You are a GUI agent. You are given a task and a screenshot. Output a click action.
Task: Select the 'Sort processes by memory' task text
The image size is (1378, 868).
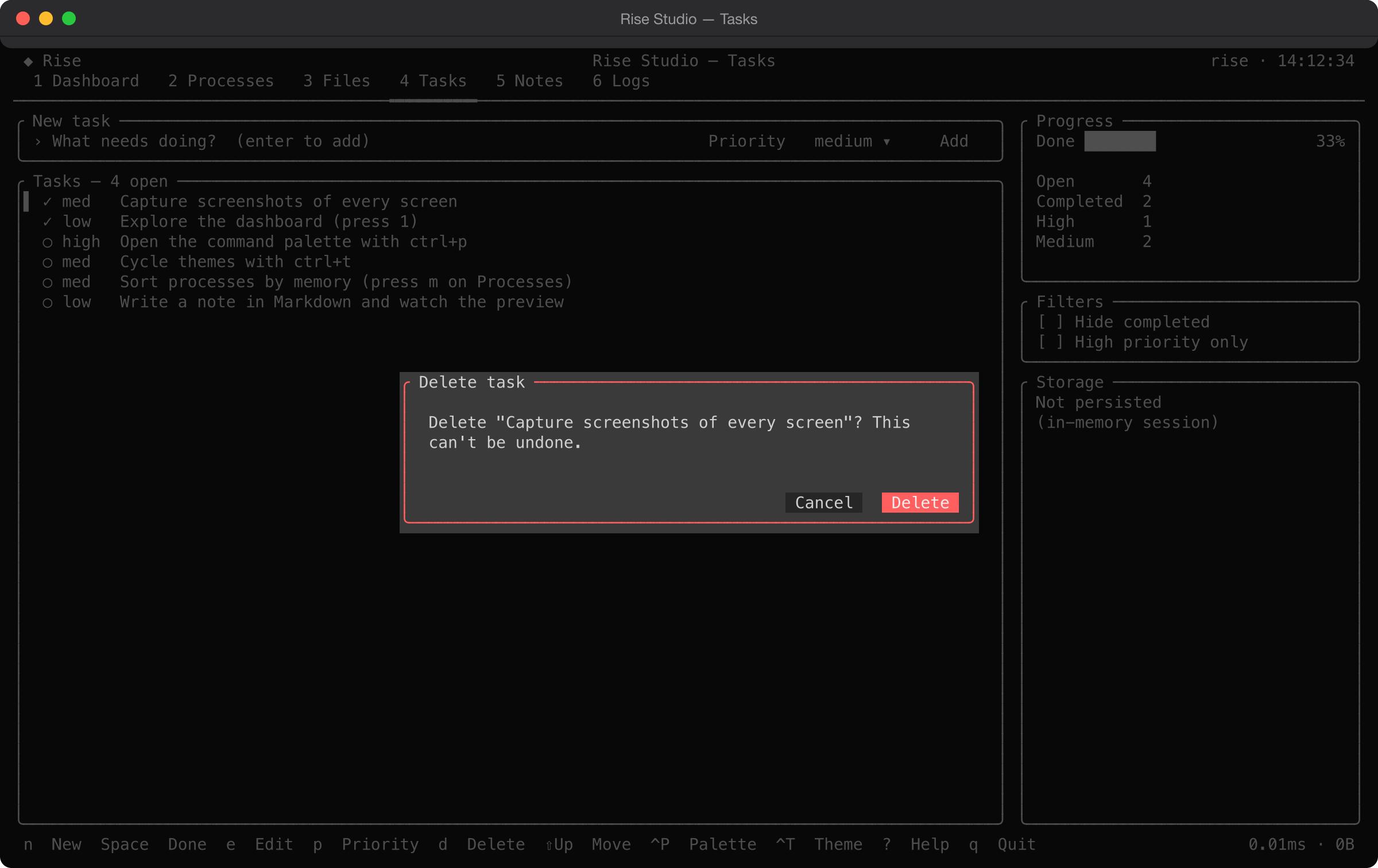(x=346, y=282)
